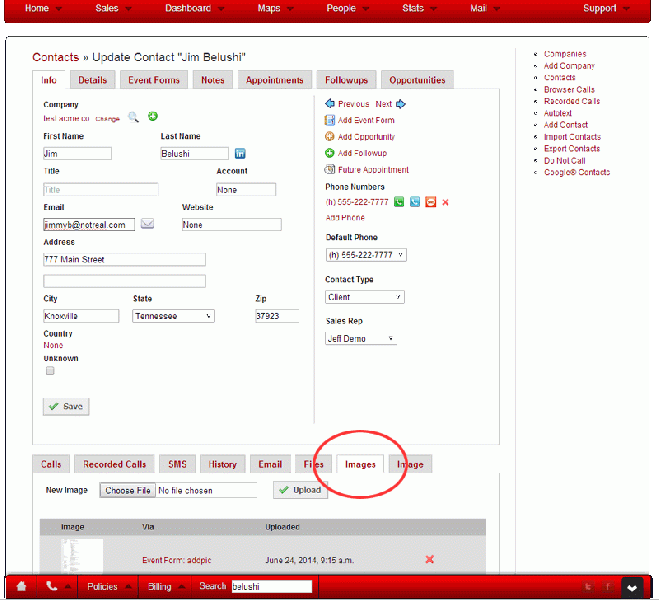This screenshot has height=600, width=659.
Task: Delete phone number with red X icon
Action: tap(445, 202)
